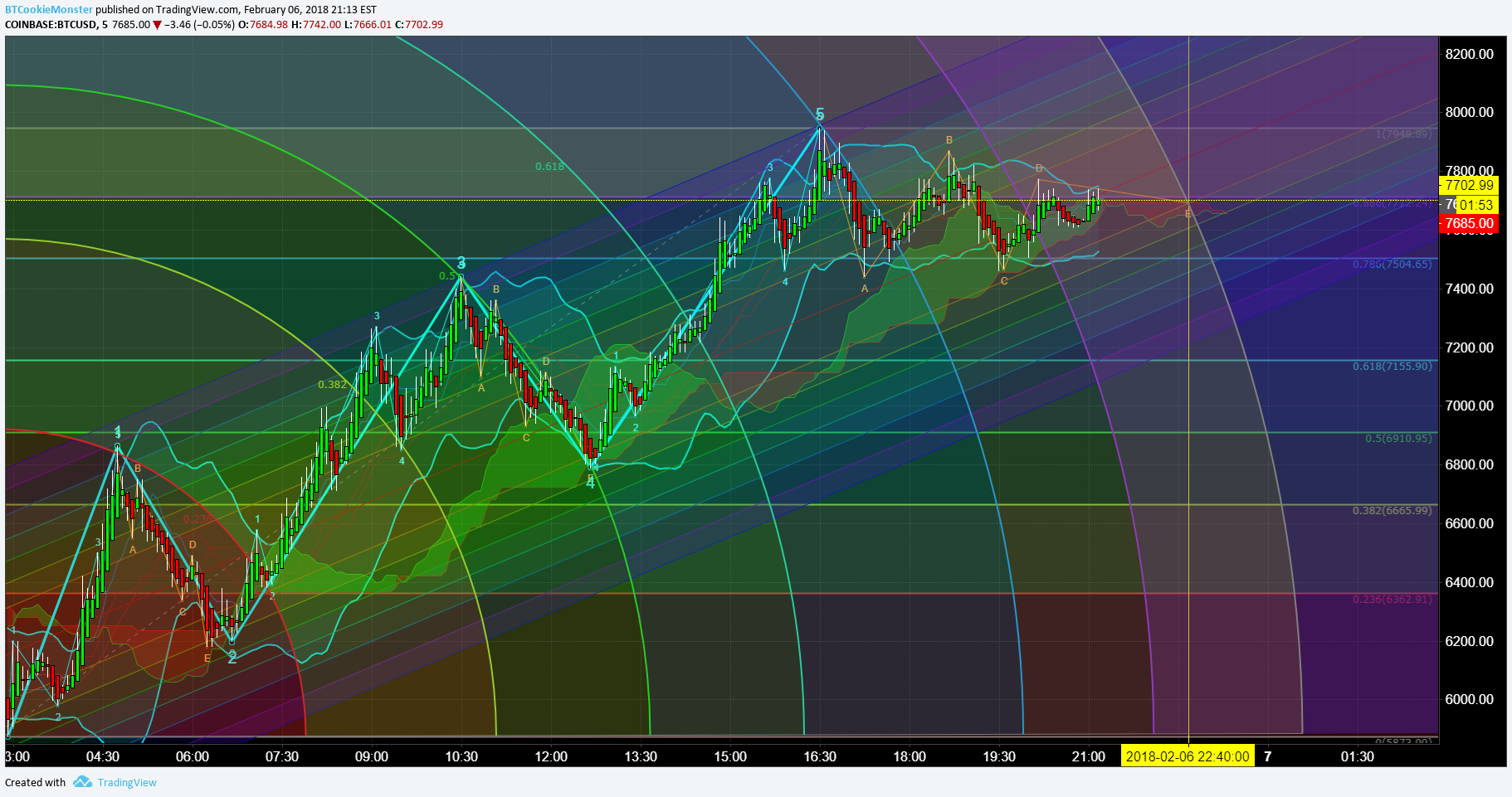Click the 8000.00 price axis label

1469,112
